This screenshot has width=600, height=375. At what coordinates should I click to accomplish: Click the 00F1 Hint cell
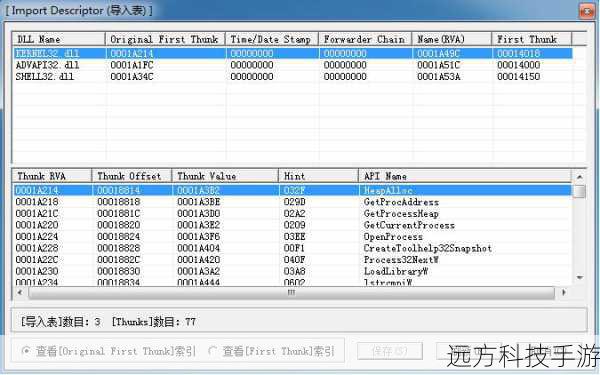[294, 248]
